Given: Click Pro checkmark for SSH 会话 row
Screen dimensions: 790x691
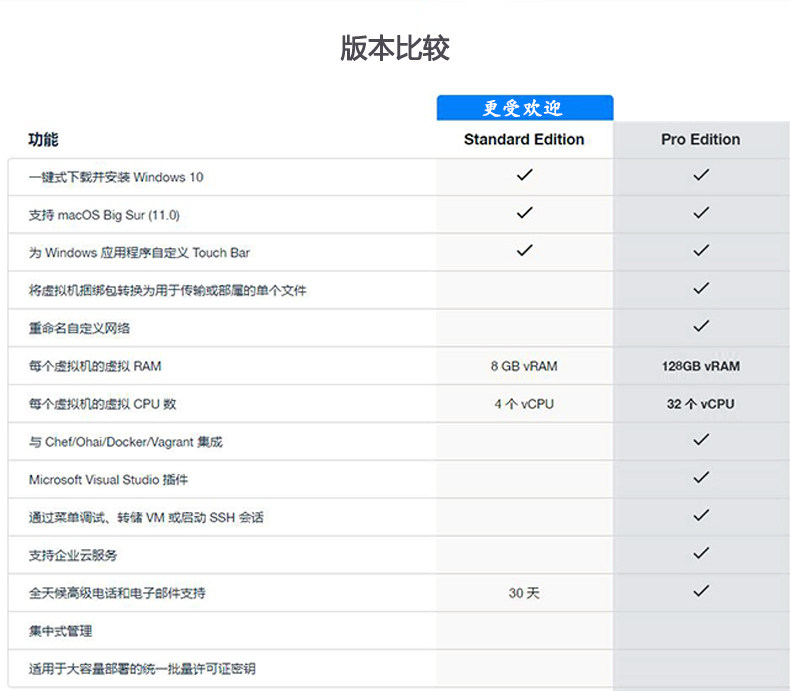Looking at the screenshot, I should pos(701,515).
